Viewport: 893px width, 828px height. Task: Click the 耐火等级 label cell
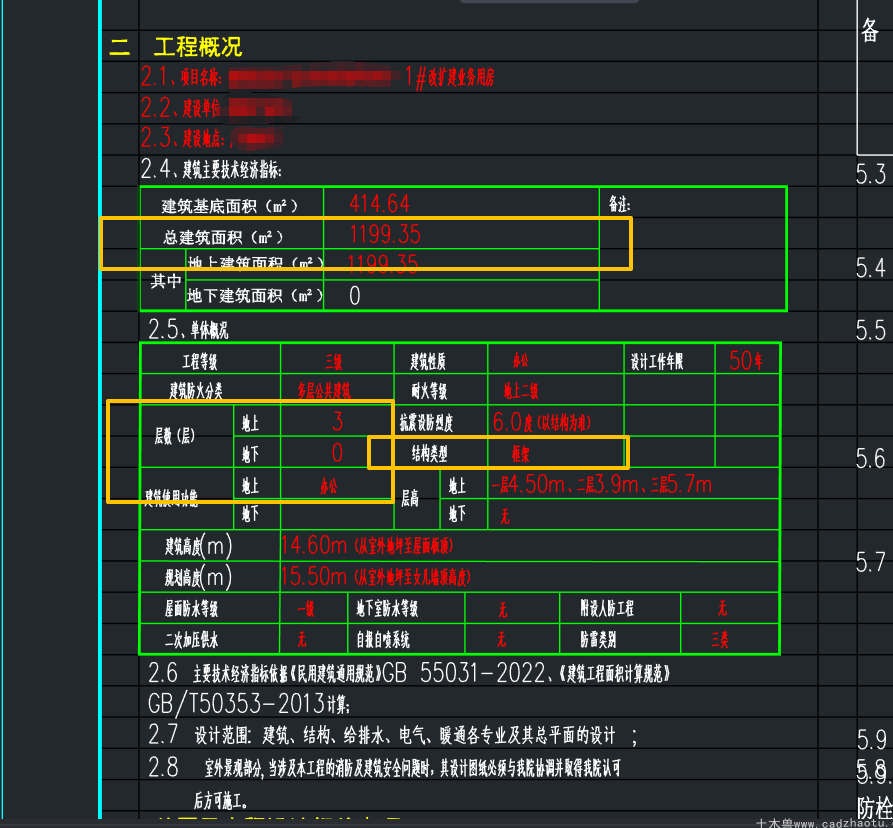(441, 391)
